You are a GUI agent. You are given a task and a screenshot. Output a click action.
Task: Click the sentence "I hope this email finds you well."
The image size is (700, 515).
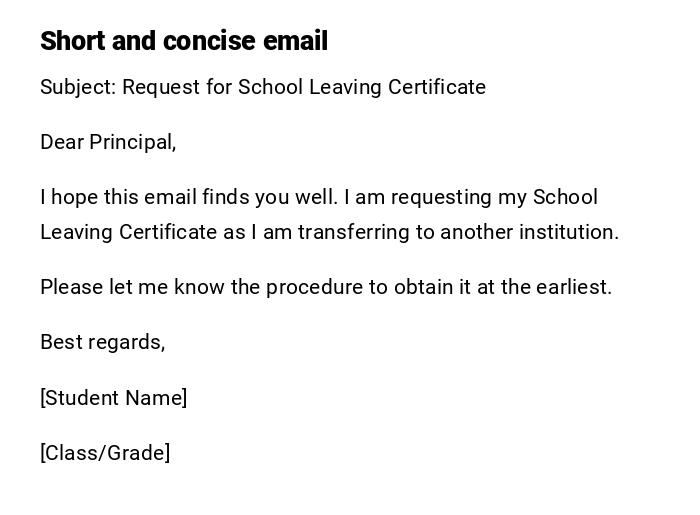(x=188, y=197)
